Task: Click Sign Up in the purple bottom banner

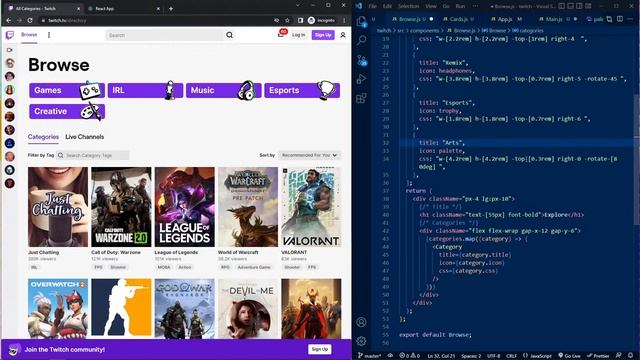Action: click(x=320, y=349)
